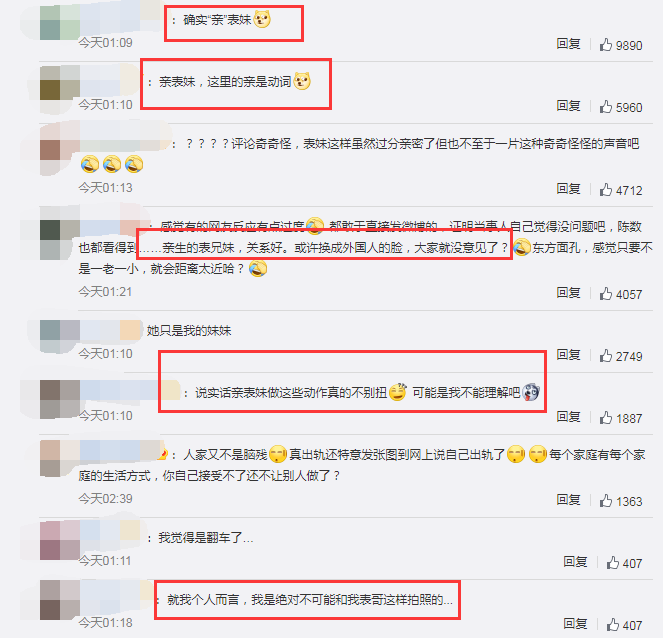Image resolution: width=663 pixels, height=638 pixels.
Task: Like the comment with 1363 likes
Action: coord(605,501)
